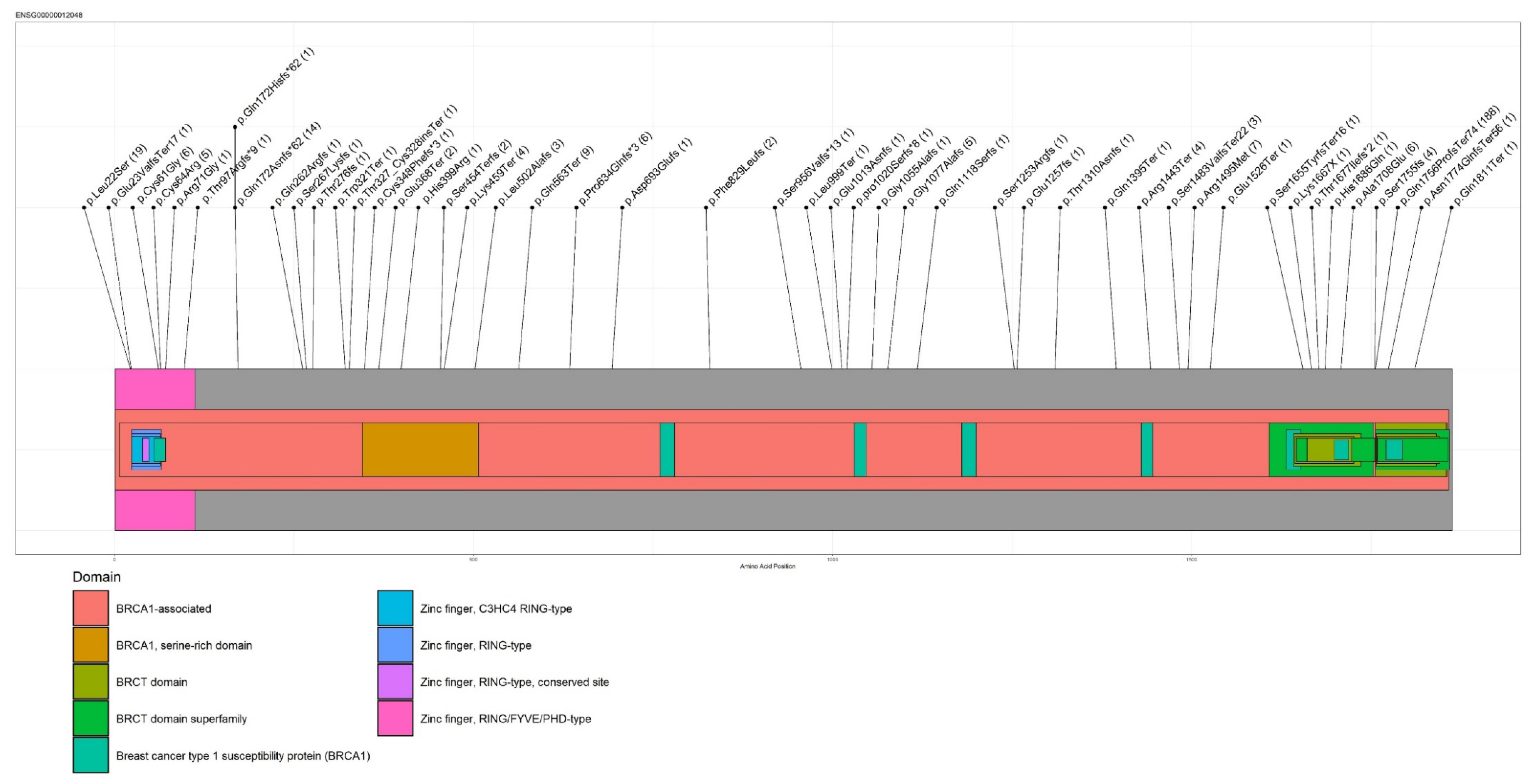Click the Zinc finger RING-type legend swatch
This screenshot has width=1535, height=784.
[395, 645]
